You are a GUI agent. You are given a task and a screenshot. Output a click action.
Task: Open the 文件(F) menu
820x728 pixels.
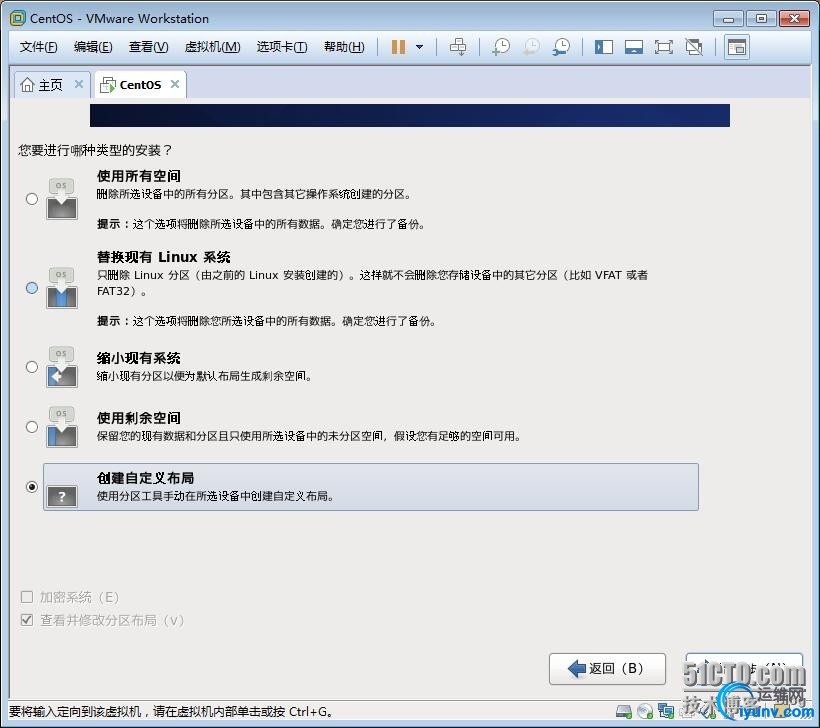38,47
